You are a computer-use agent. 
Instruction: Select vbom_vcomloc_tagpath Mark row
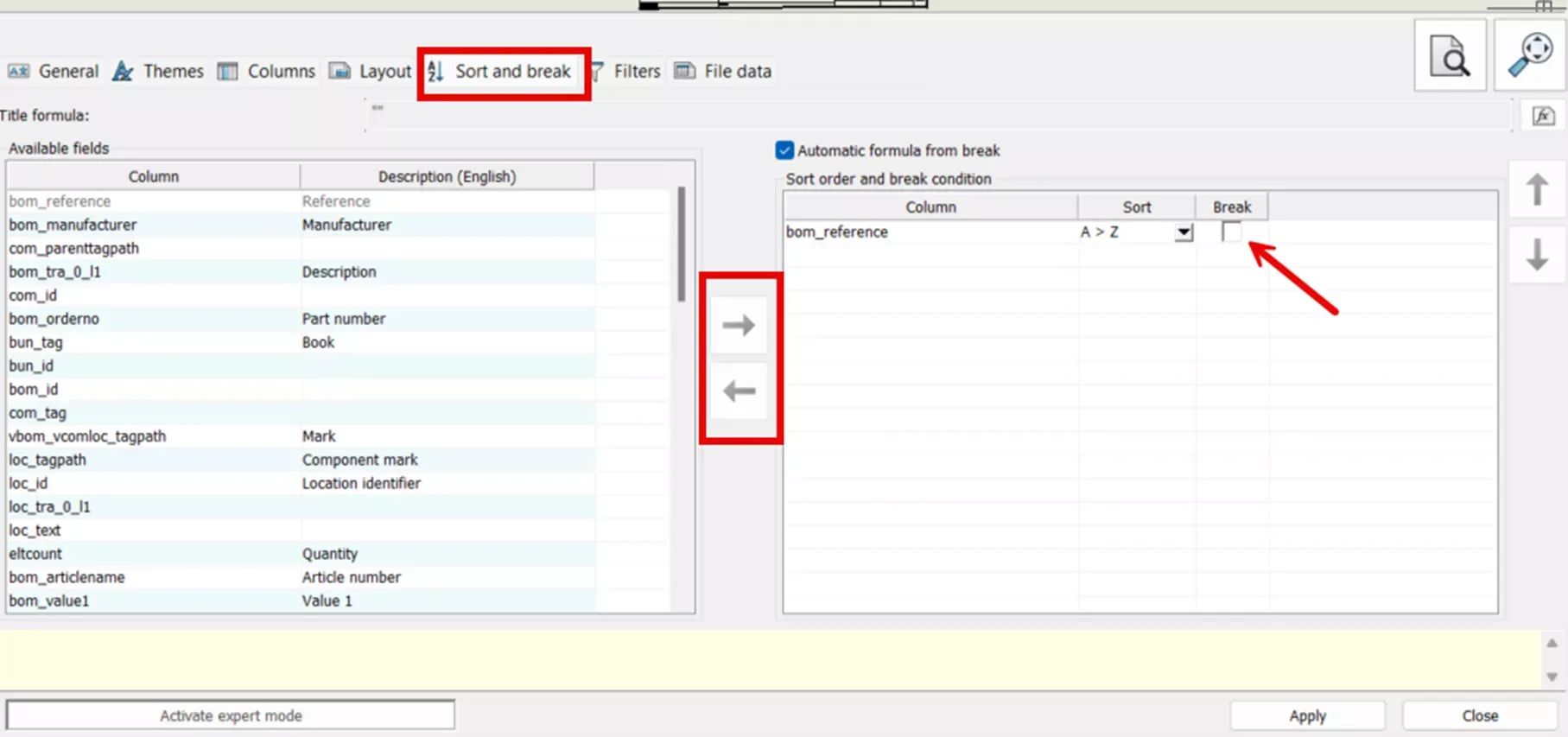(301, 436)
